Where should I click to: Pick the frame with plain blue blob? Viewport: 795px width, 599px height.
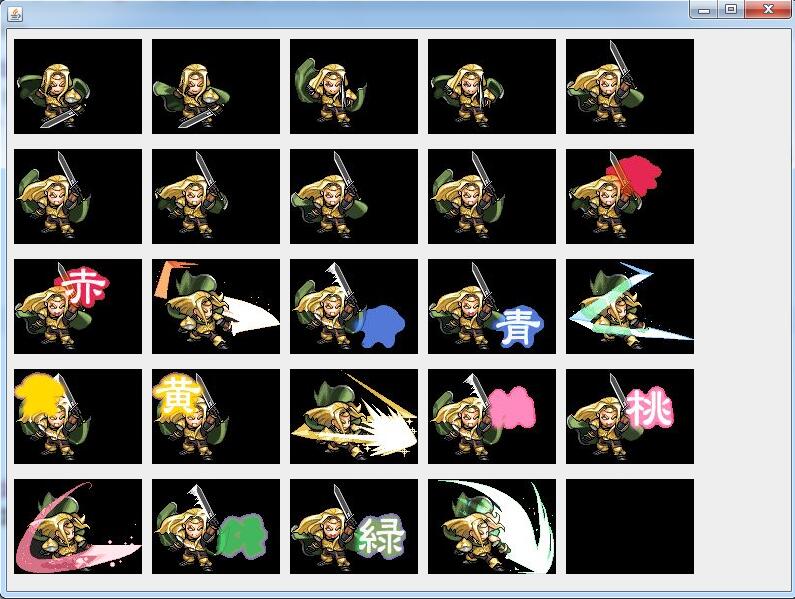click(x=354, y=306)
